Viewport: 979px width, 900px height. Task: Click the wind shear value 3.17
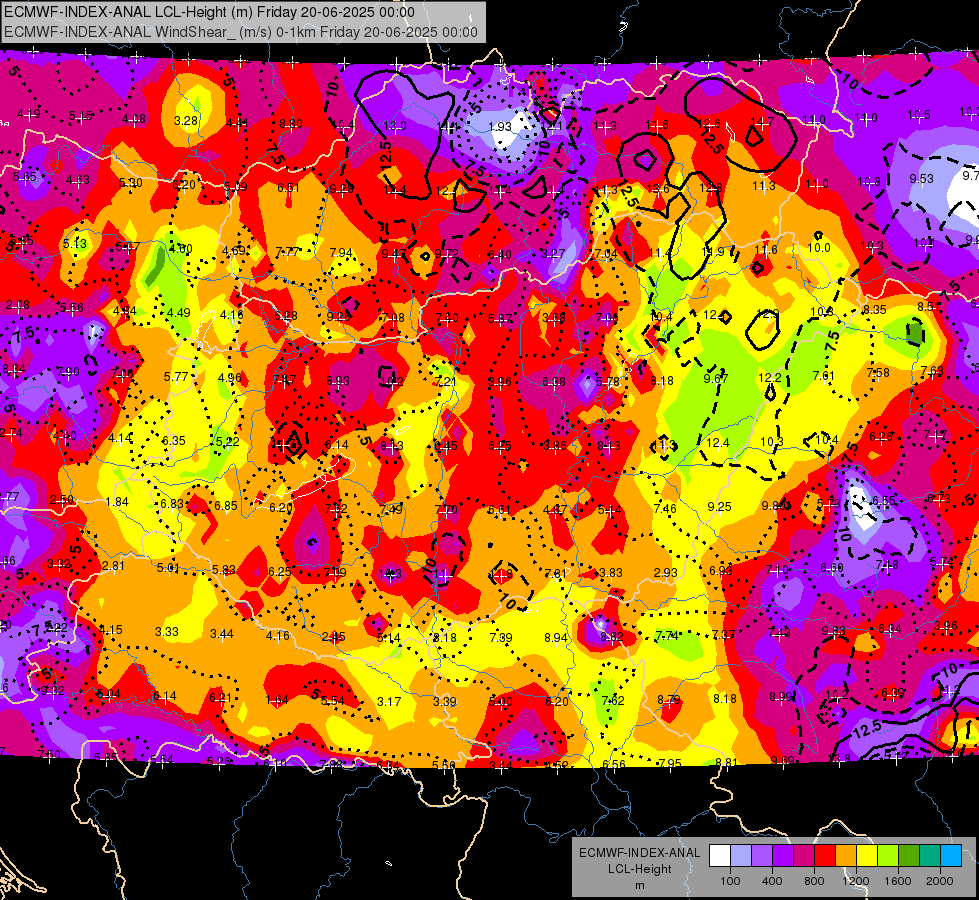[389, 701]
